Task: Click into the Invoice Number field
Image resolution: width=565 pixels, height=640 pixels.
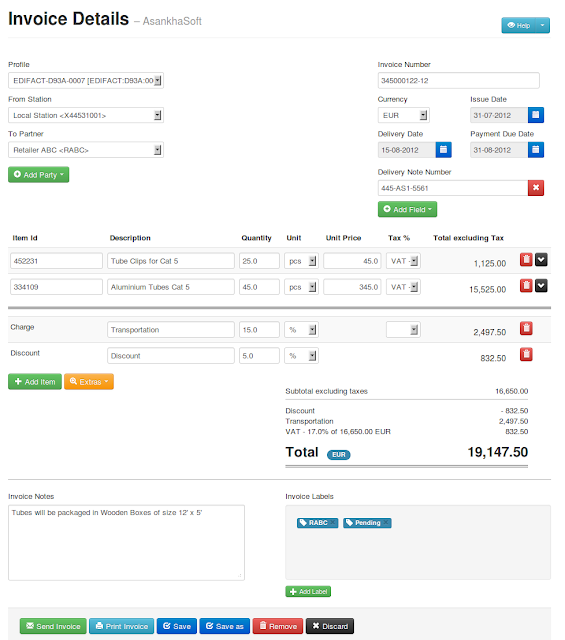Action: [x=458, y=80]
